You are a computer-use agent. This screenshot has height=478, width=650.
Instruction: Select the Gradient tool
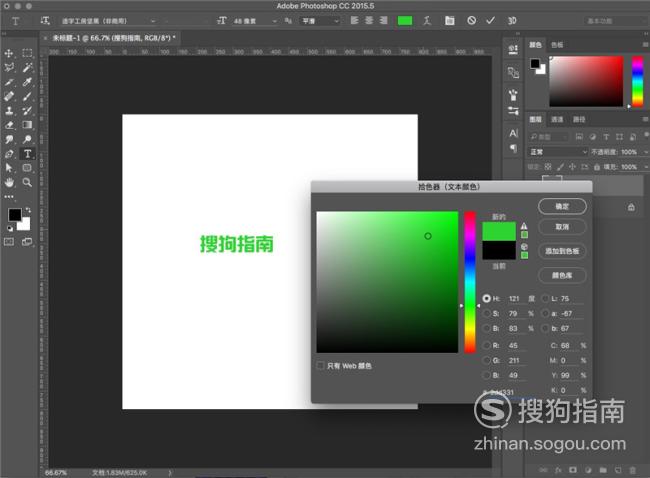[27, 125]
